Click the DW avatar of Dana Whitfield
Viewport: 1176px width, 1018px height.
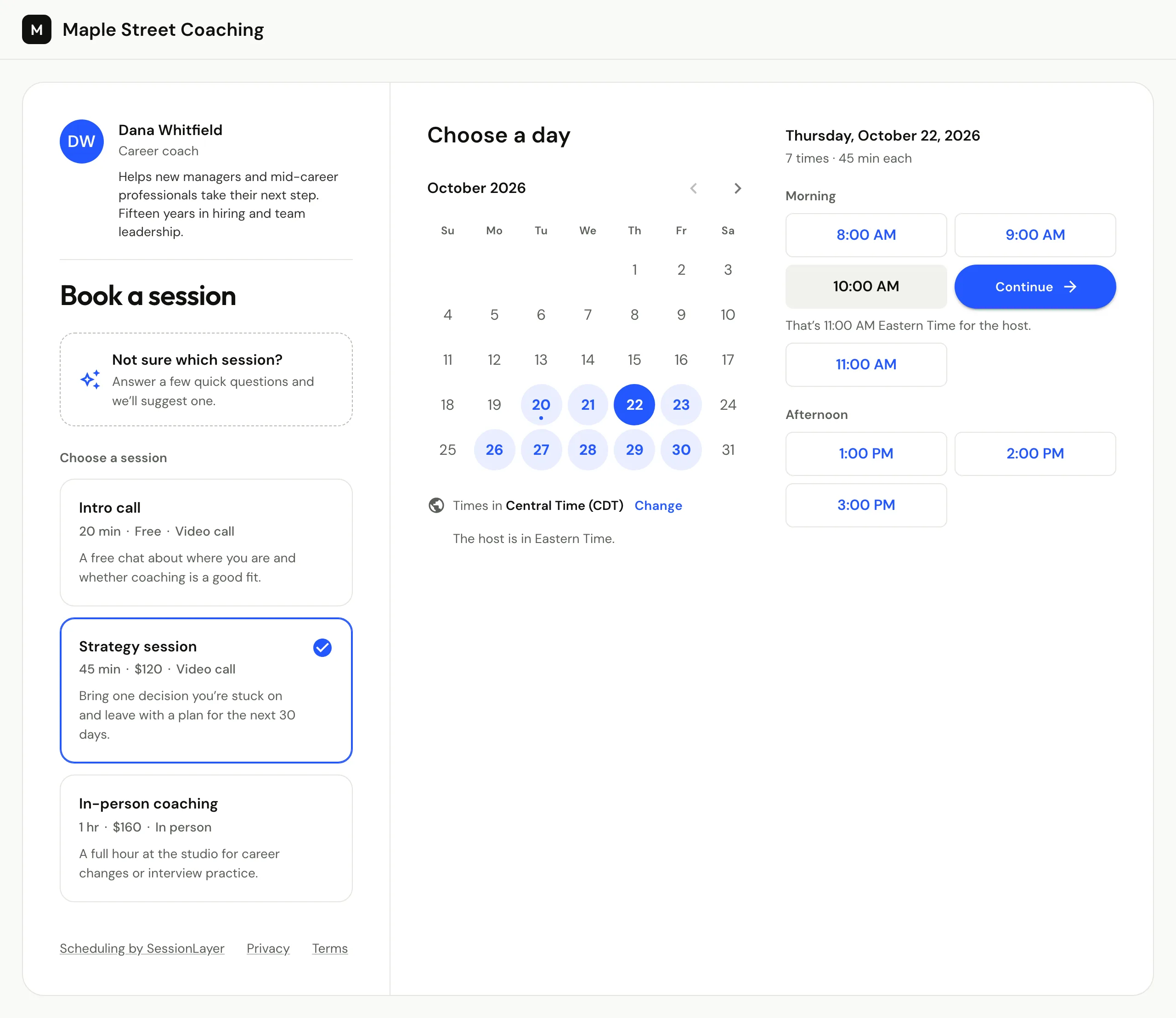82,141
